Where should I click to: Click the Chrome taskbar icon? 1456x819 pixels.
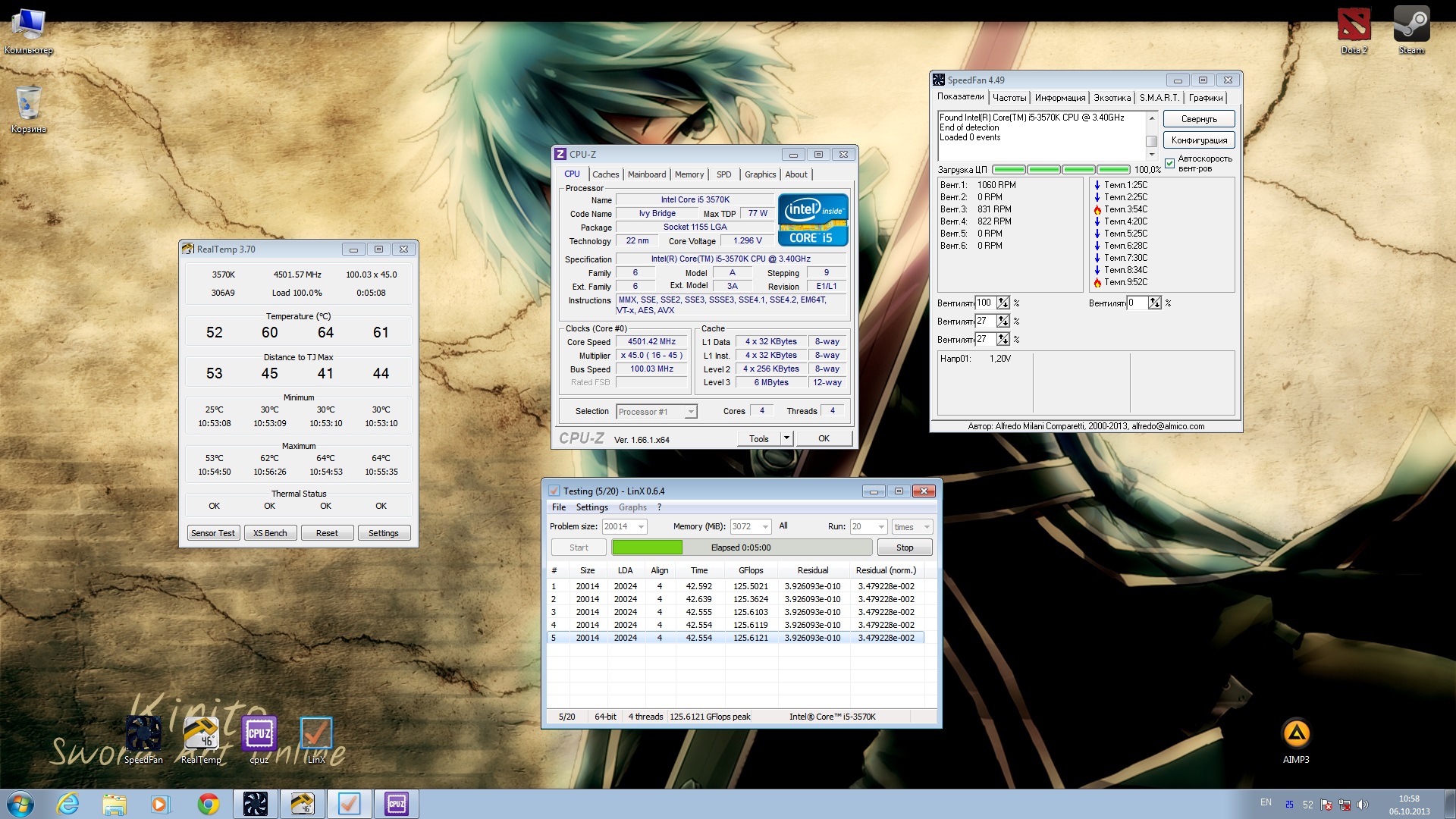point(208,804)
